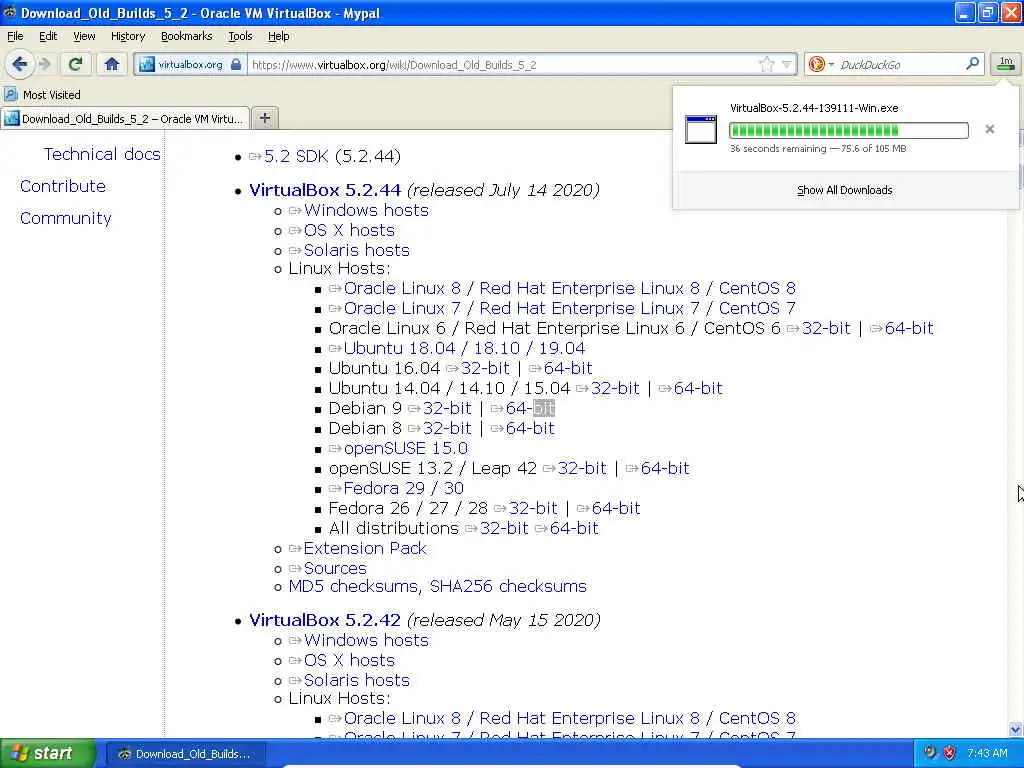Cancel the VirtualBox-5.2.44 download
This screenshot has width=1024, height=768.
point(989,129)
